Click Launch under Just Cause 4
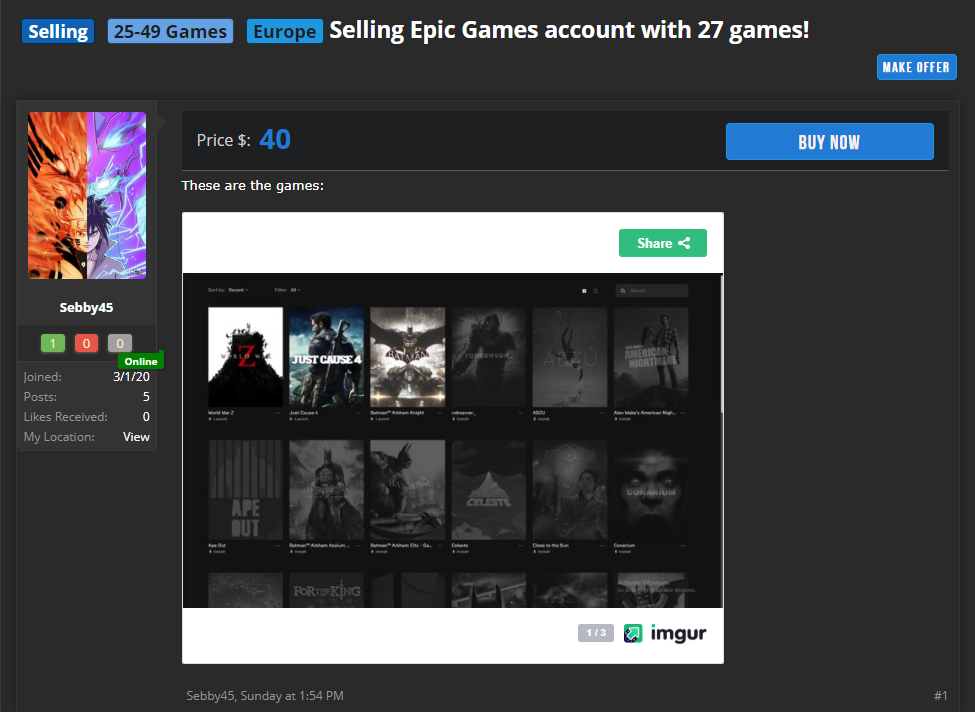Image resolution: width=975 pixels, height=712 pixels. [x=299, y=419]
